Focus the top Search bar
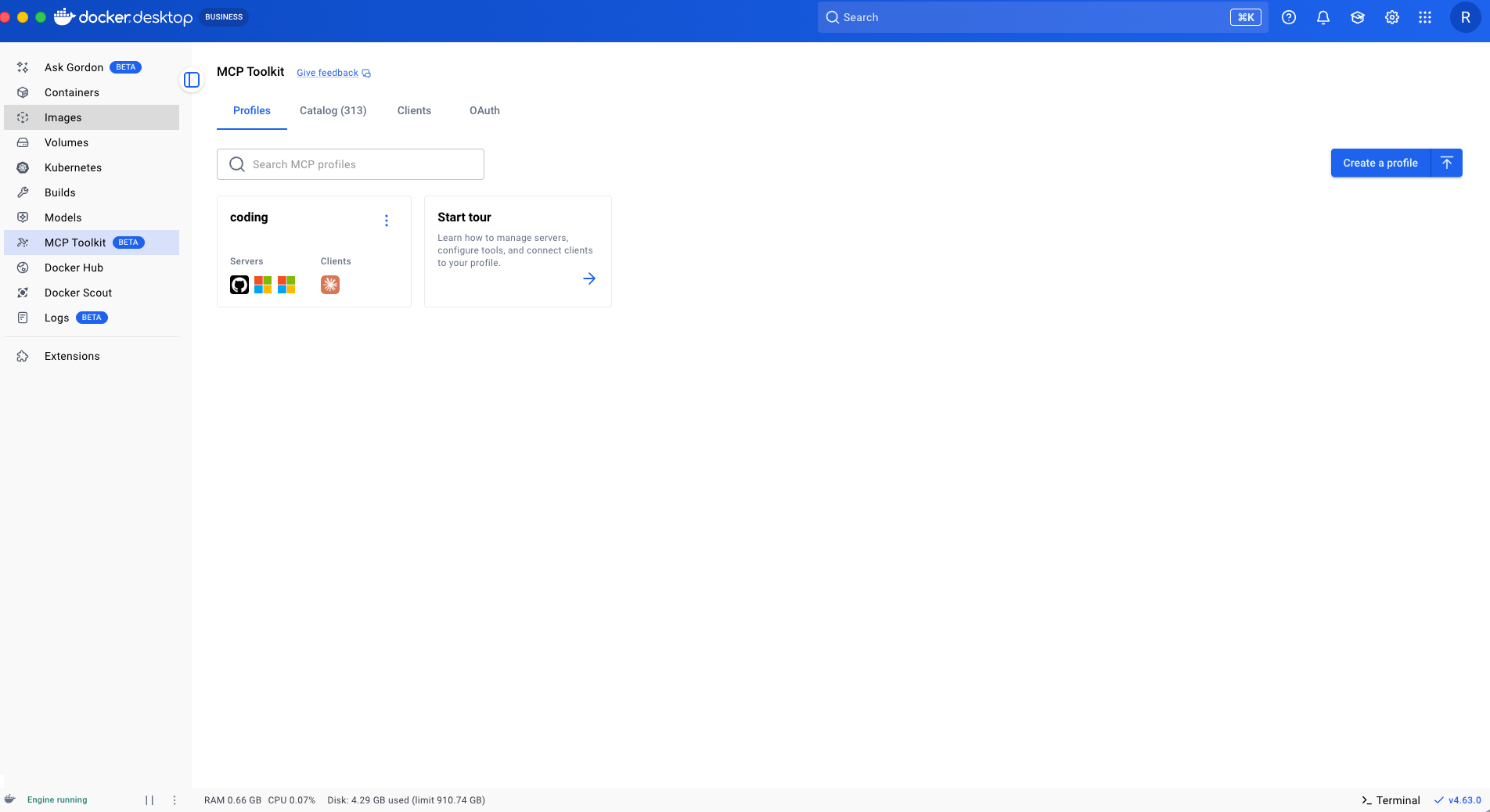 point(1043,17)
